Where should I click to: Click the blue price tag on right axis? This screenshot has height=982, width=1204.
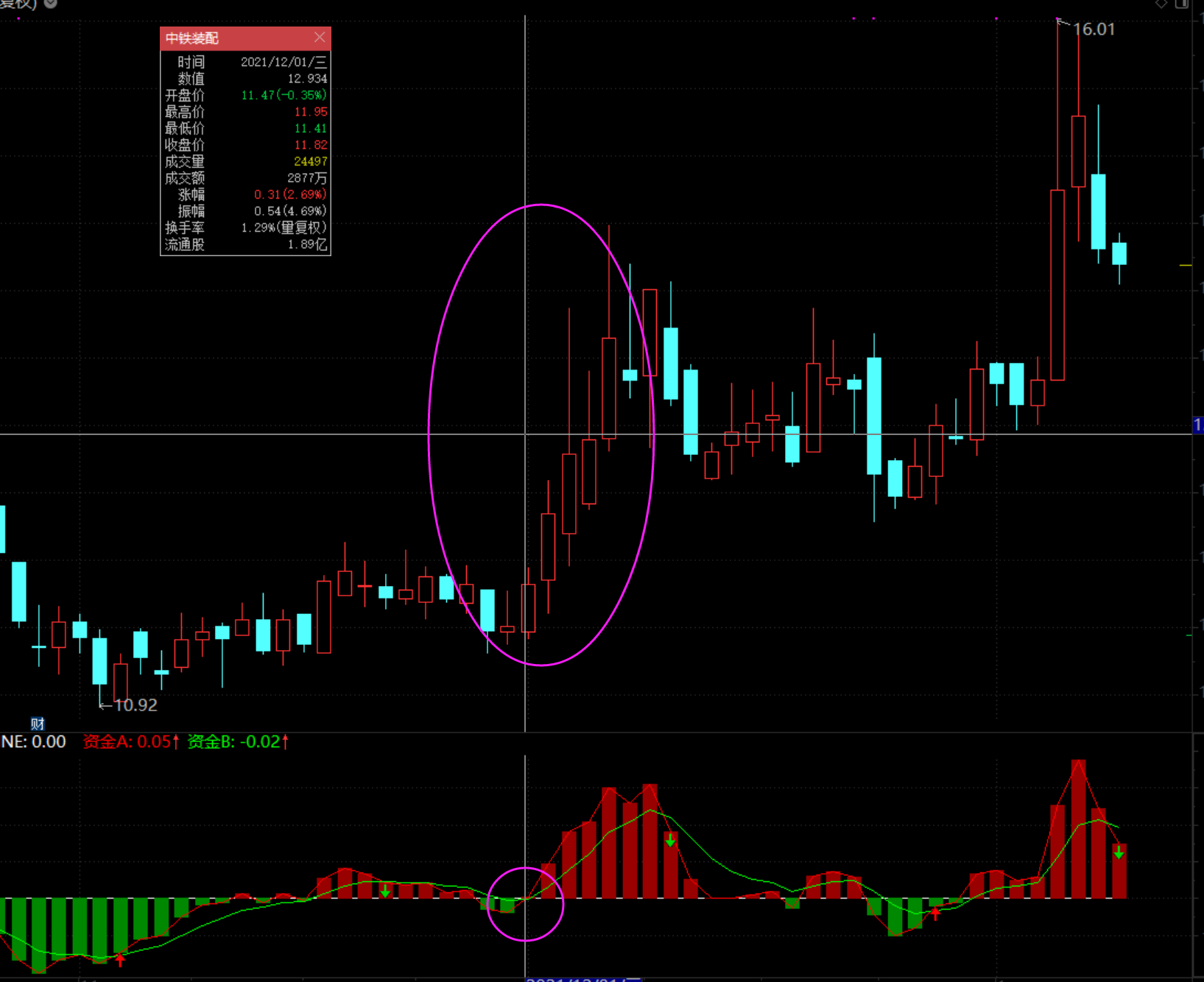tap(1198, 425)
